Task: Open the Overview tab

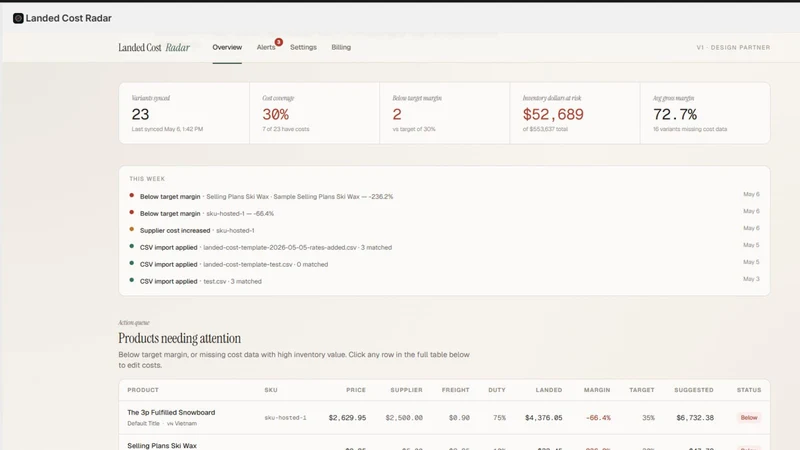Action: coord(227,47)
